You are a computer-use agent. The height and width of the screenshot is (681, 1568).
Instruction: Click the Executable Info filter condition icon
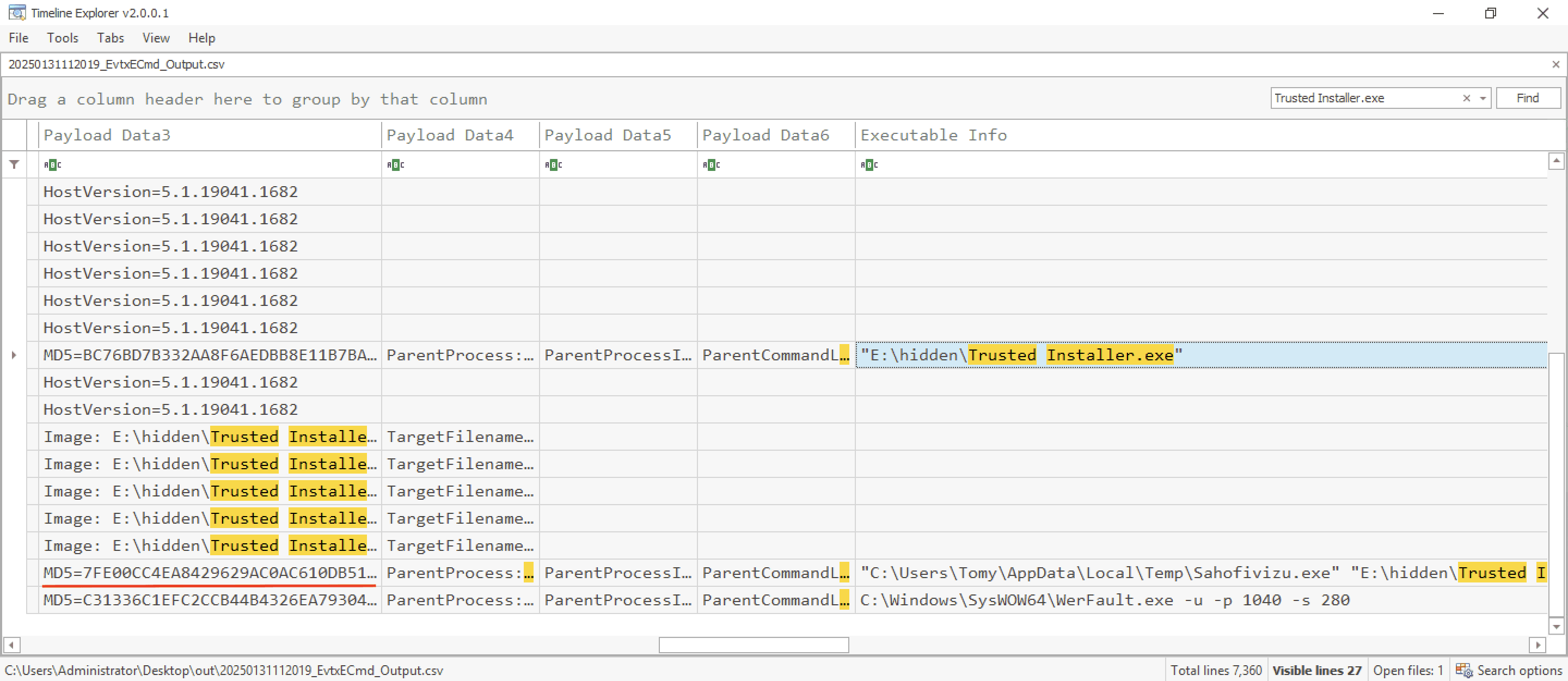(869, 164)
